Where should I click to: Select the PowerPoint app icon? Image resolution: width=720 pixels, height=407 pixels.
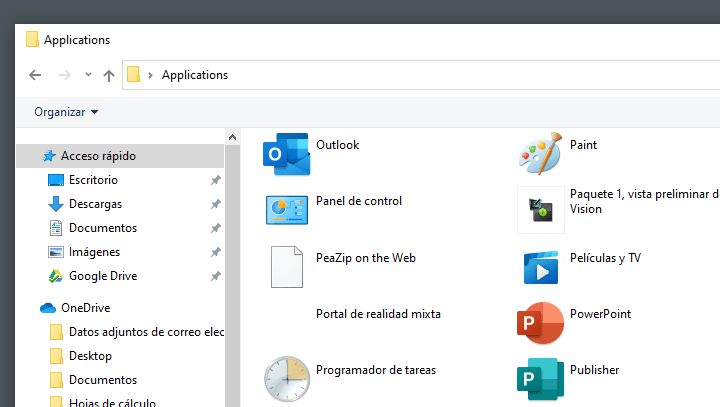540,323
